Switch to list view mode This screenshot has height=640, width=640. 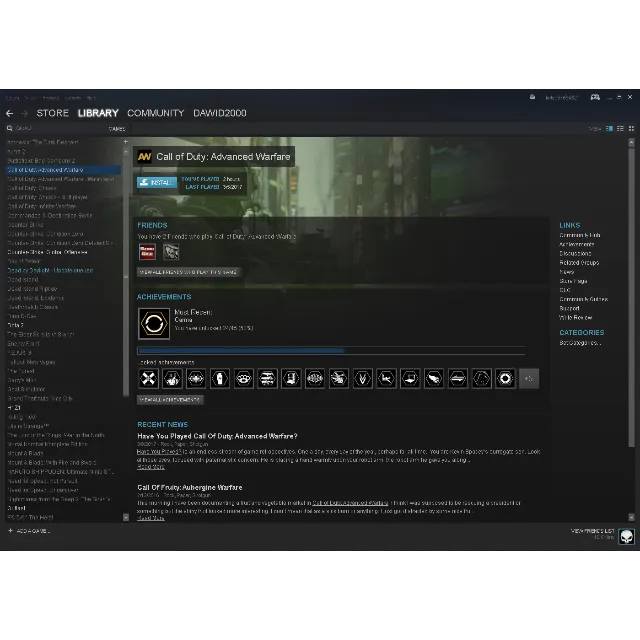point(620,129)
